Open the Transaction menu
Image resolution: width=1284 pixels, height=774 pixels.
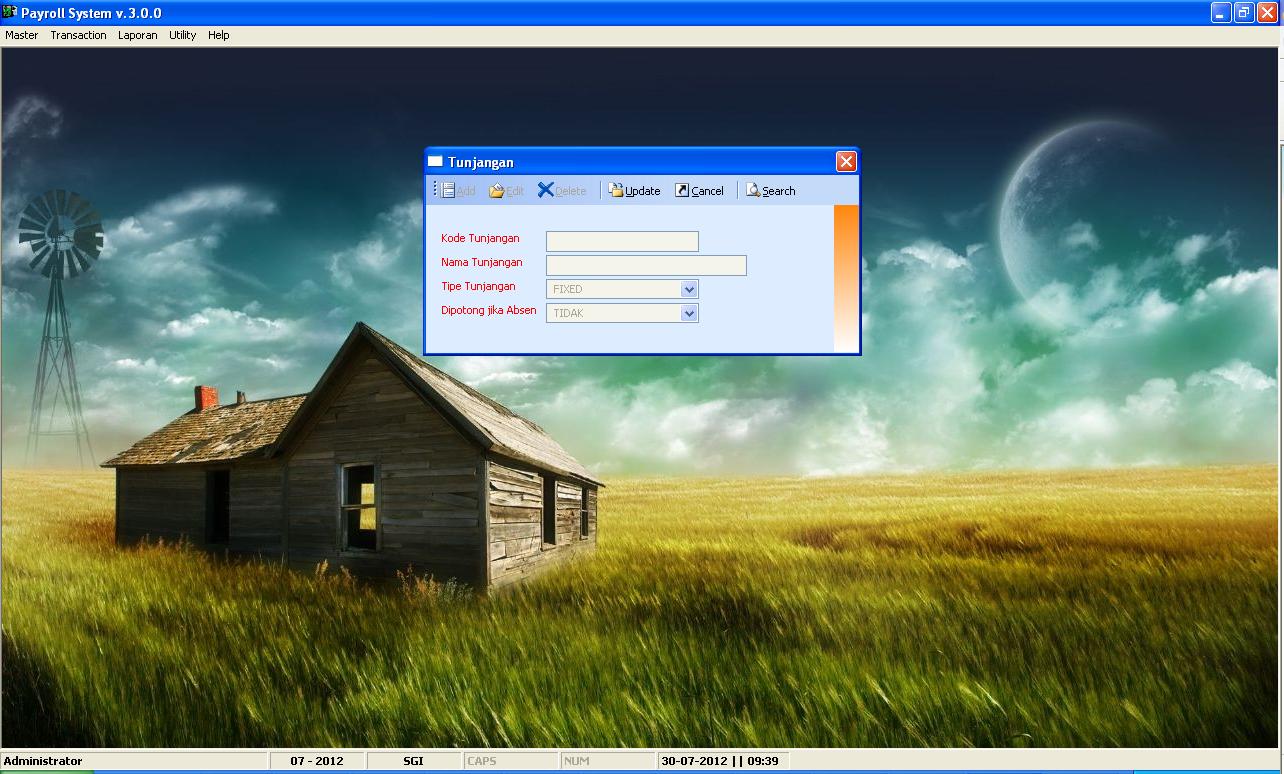coord(78,35)
